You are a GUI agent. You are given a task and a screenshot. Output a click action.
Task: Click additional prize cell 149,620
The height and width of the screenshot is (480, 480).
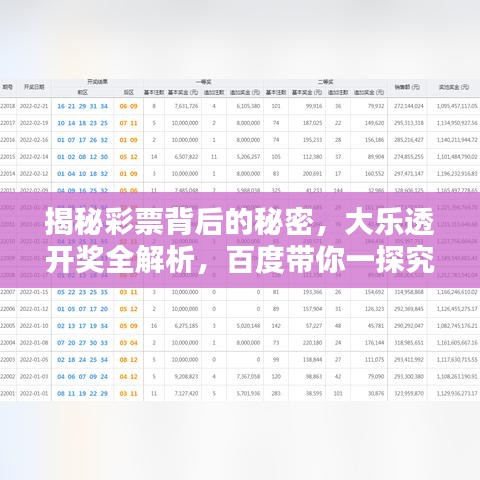coord(375,123)
